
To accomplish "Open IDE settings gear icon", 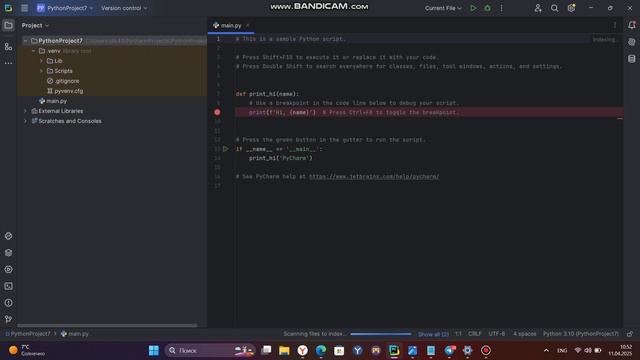I will point(571,8).
